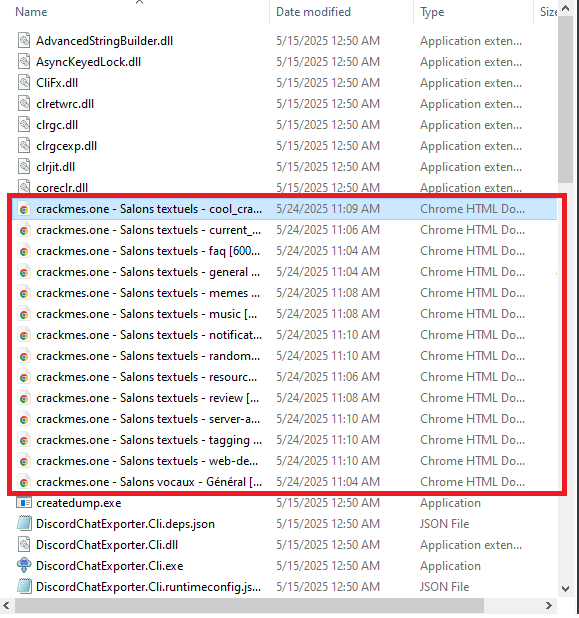Viewport: 579px width, 618px height.
Task: Sort files by the Size column header
Action: click(x=548, y=12)
